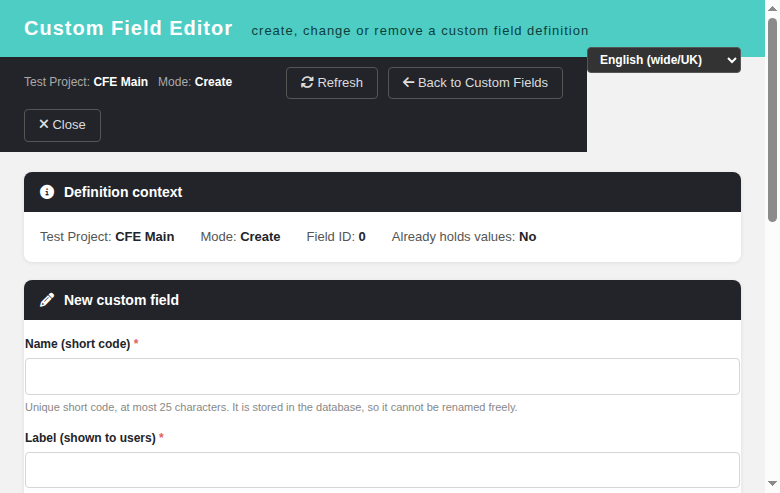Click 'Test Project: CFE Main' in the top bar
The height and width of the screenshot is (493, 780).
86,82
